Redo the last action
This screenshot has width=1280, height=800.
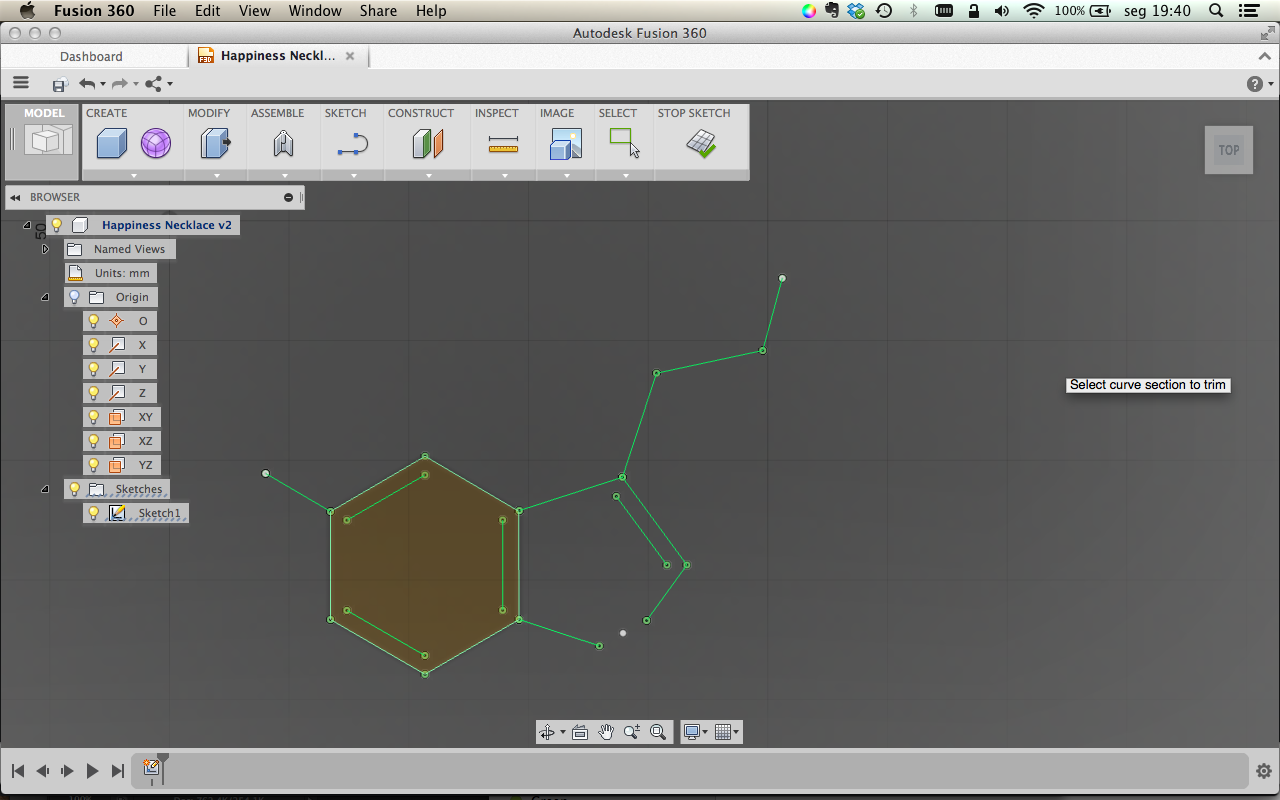pos(120,84)
